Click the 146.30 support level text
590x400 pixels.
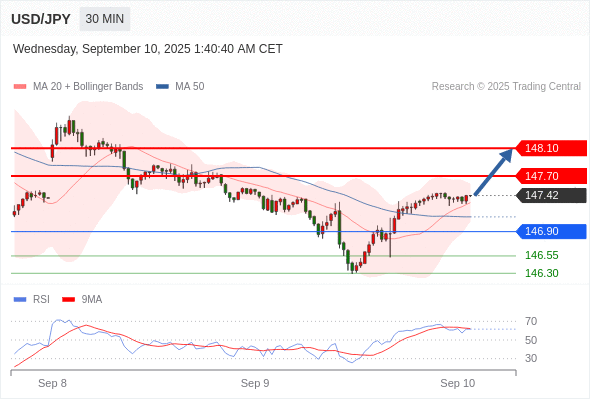coord(541,273)
